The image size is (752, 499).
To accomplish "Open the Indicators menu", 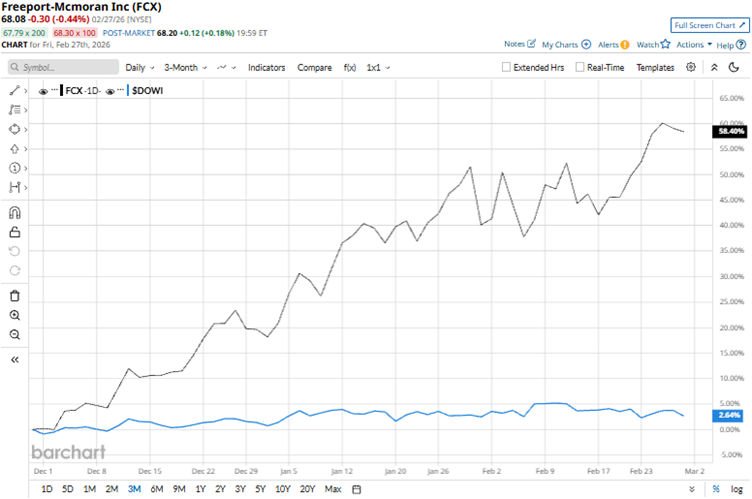I will coord(266,68).
